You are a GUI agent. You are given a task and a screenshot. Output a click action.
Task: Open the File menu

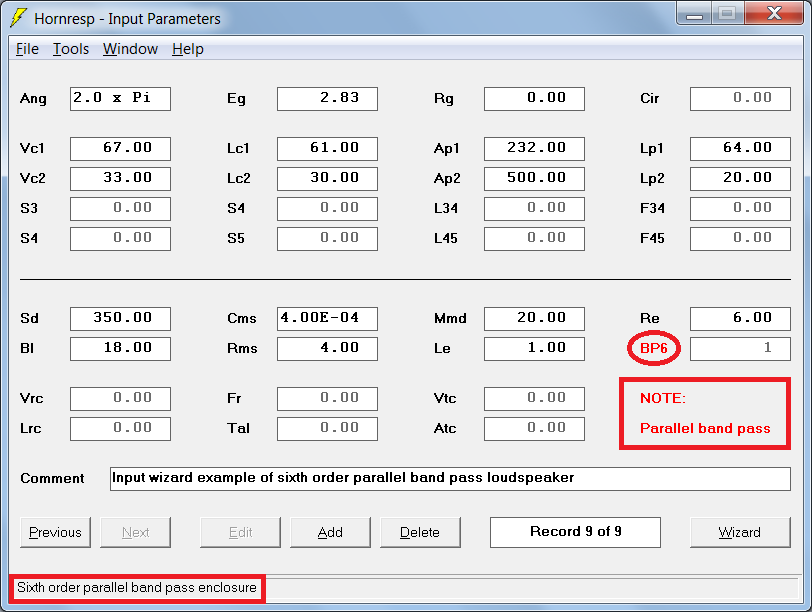click(x=27, y=49)
